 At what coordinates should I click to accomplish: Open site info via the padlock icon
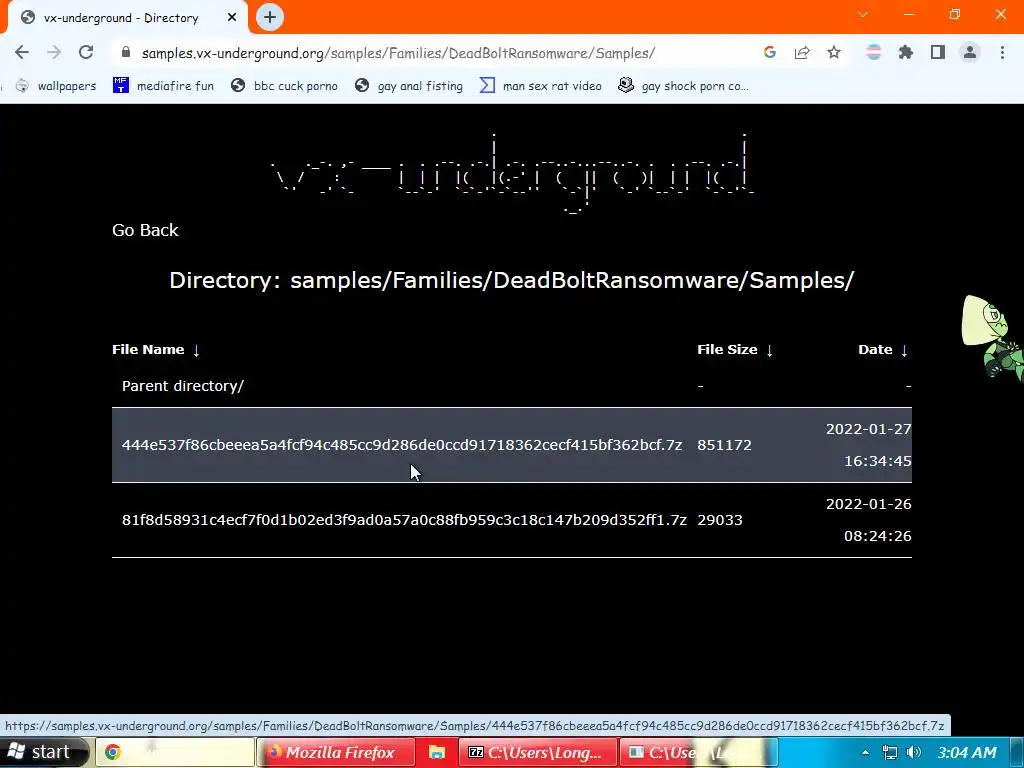(x=126, y=53)
